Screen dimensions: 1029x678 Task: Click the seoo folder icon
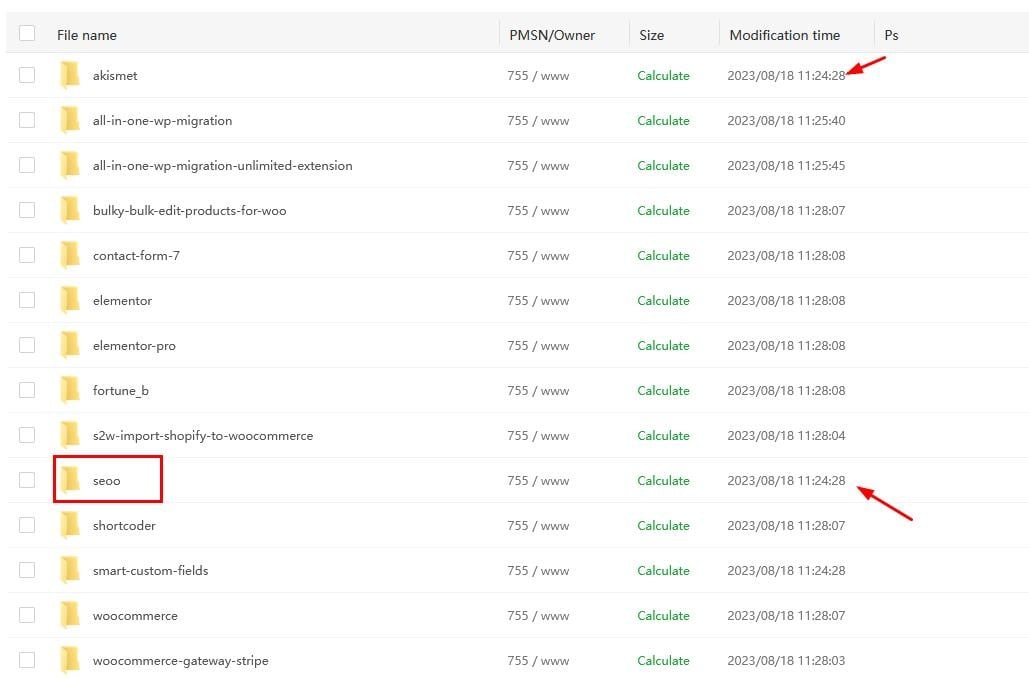coord(69,480)
